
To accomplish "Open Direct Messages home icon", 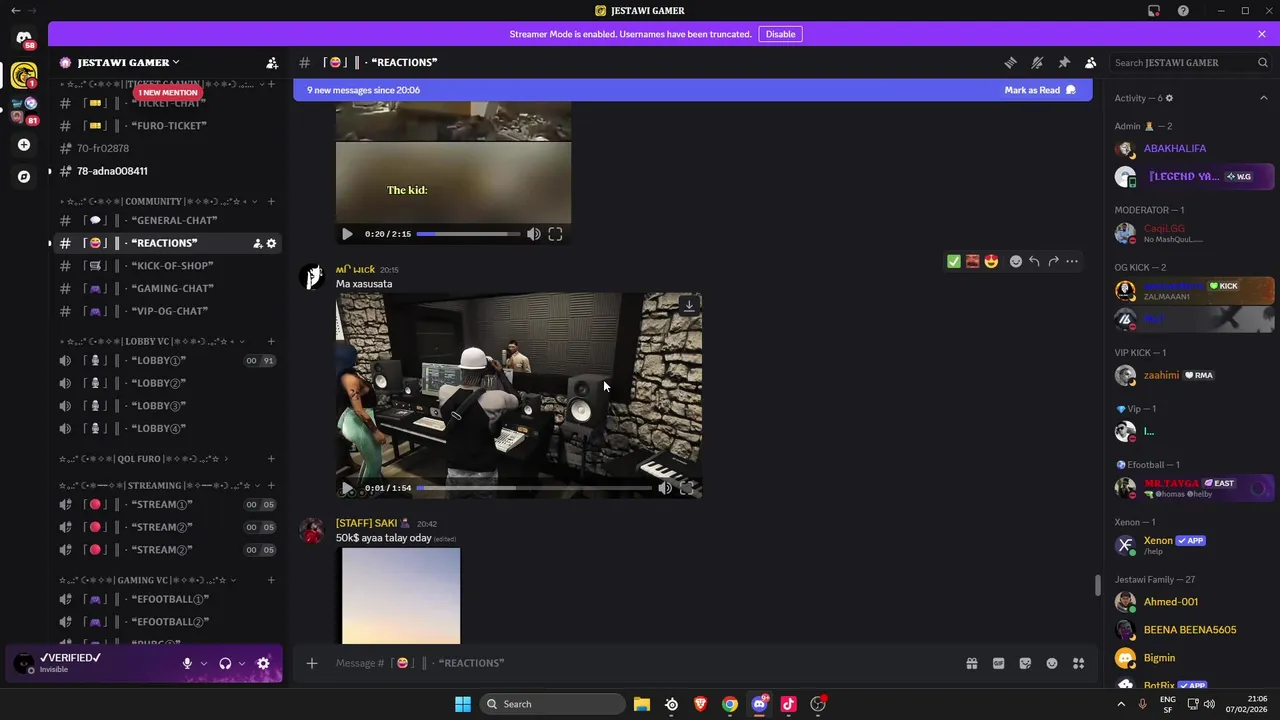I will click(x=24, y=39).
